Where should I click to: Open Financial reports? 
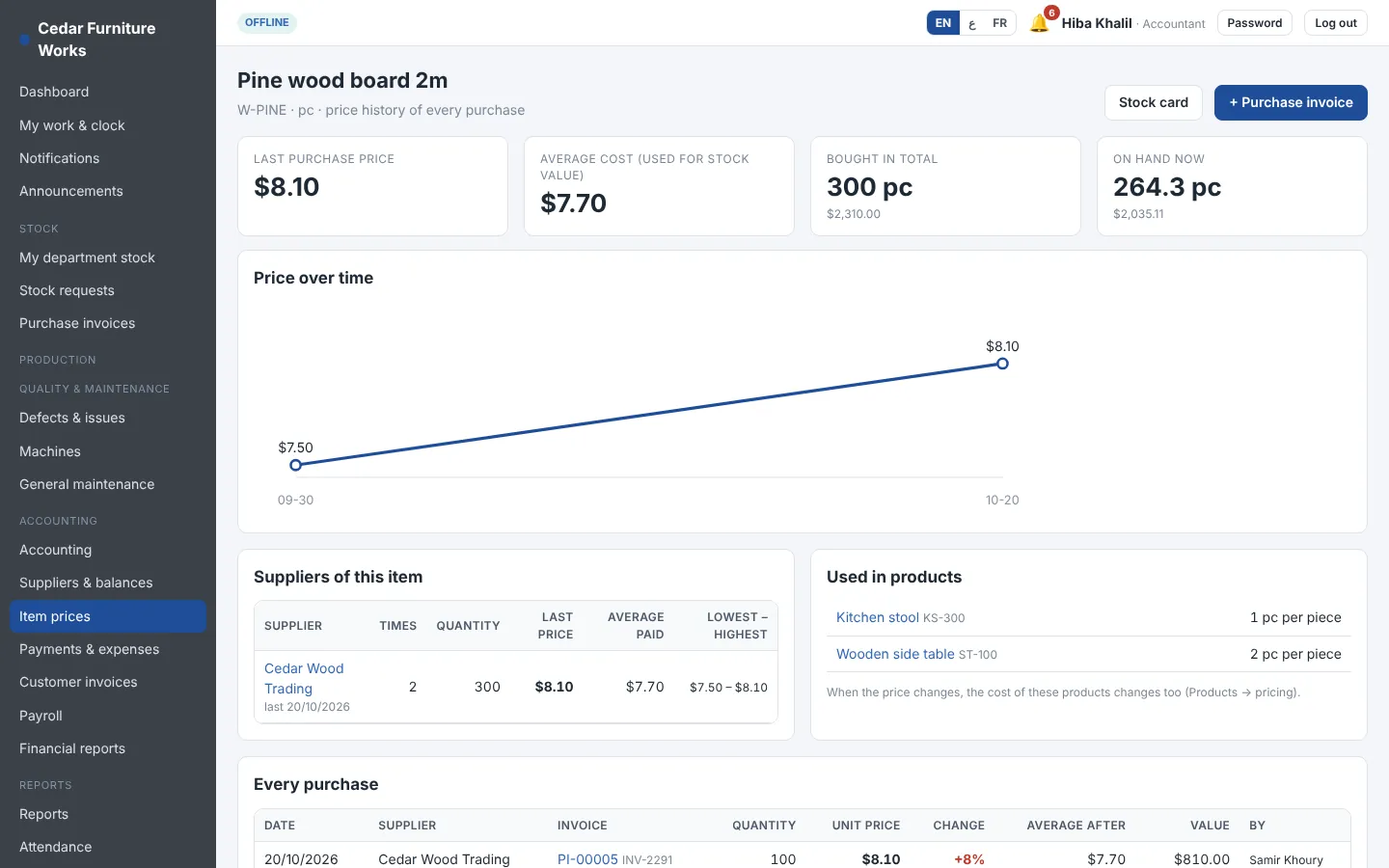(108, 748)
